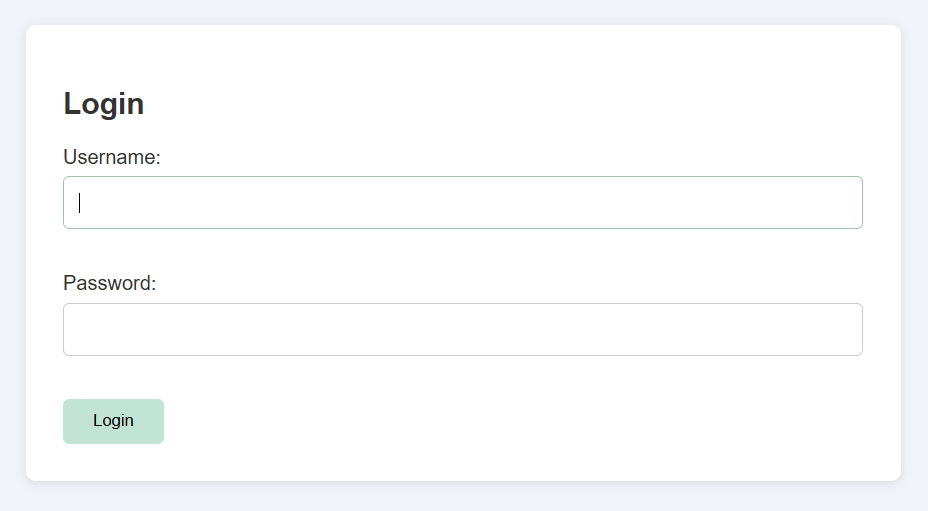
Task: Focus the text box under Username
Action: pos(462,203)
